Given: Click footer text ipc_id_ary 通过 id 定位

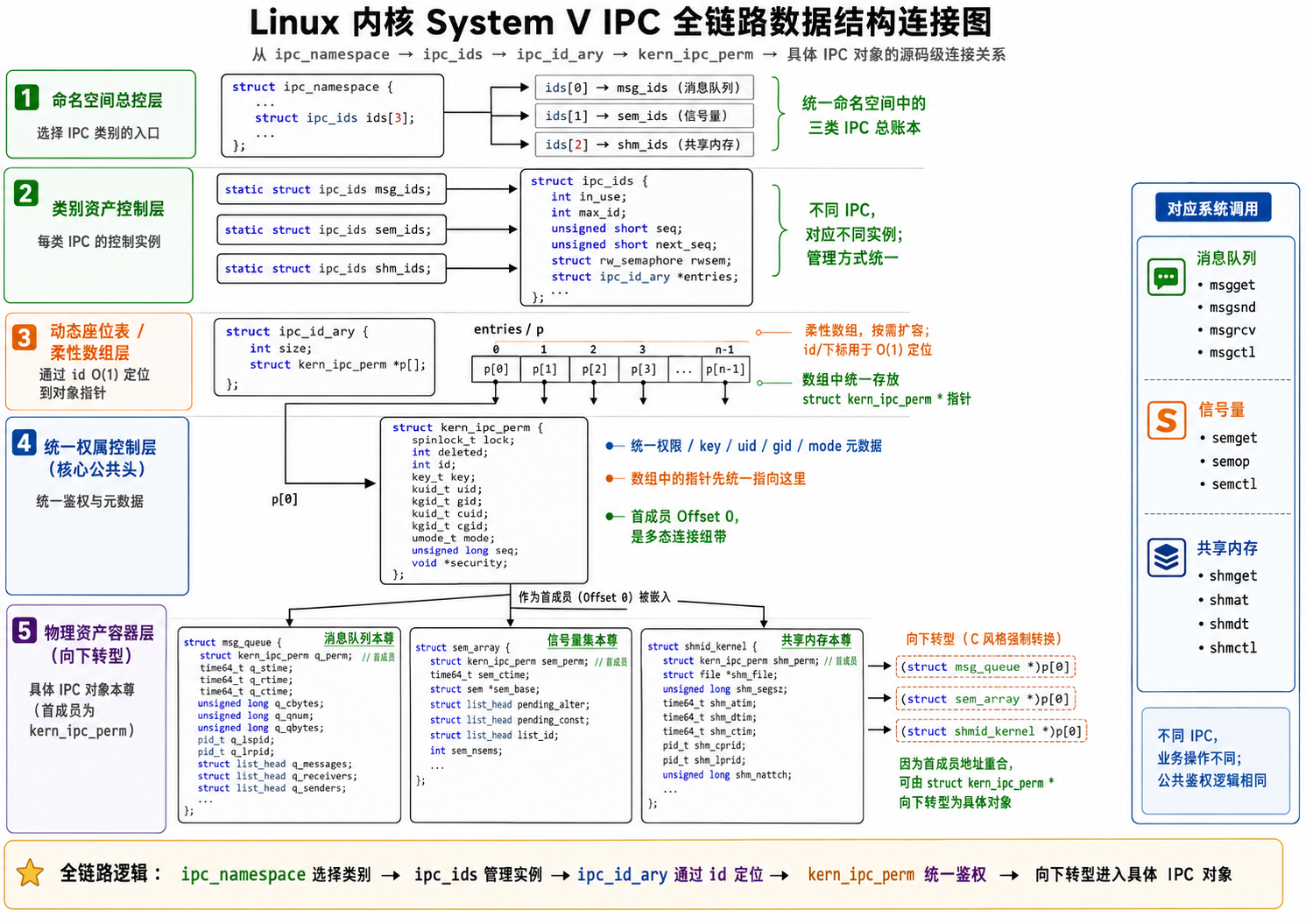Looking at the screenshot, I should (670, 874).
